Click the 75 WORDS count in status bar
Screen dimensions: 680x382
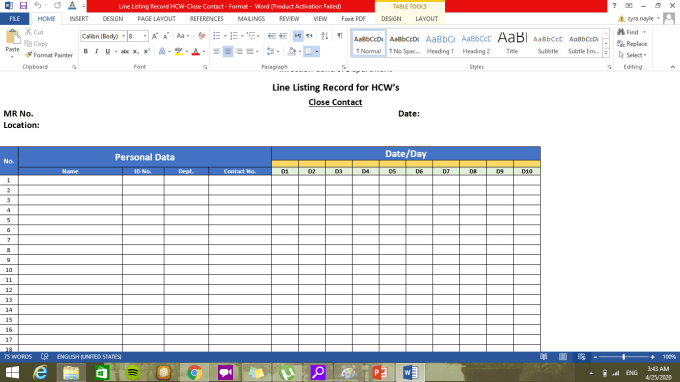[18, 357]
